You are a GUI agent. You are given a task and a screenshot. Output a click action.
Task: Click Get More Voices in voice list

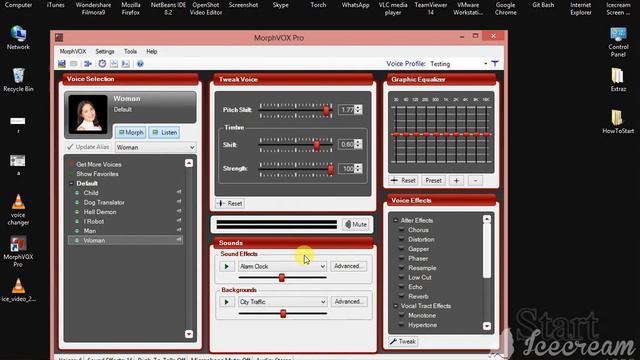click(x=99, y=164)
